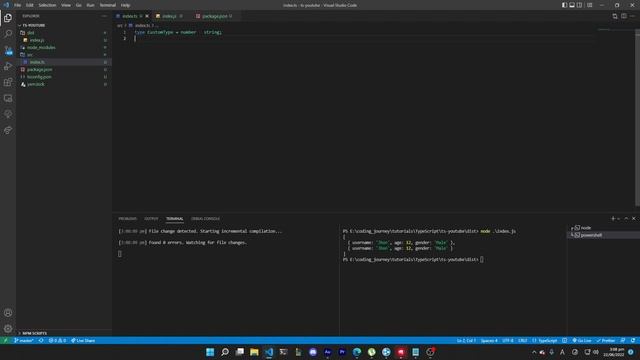
Task: Click the master branch in status bar
Action: click(24, 340)
